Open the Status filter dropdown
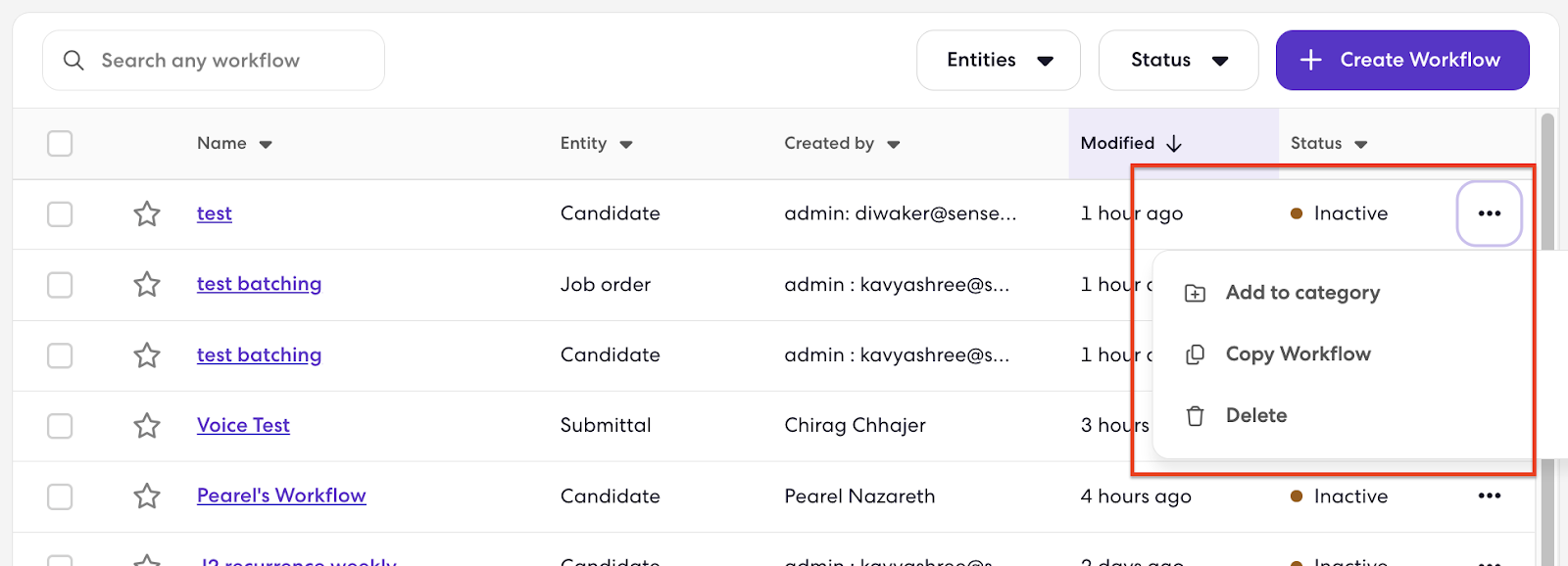This screenshot has height=566, width=1568. click(1177, 60)
